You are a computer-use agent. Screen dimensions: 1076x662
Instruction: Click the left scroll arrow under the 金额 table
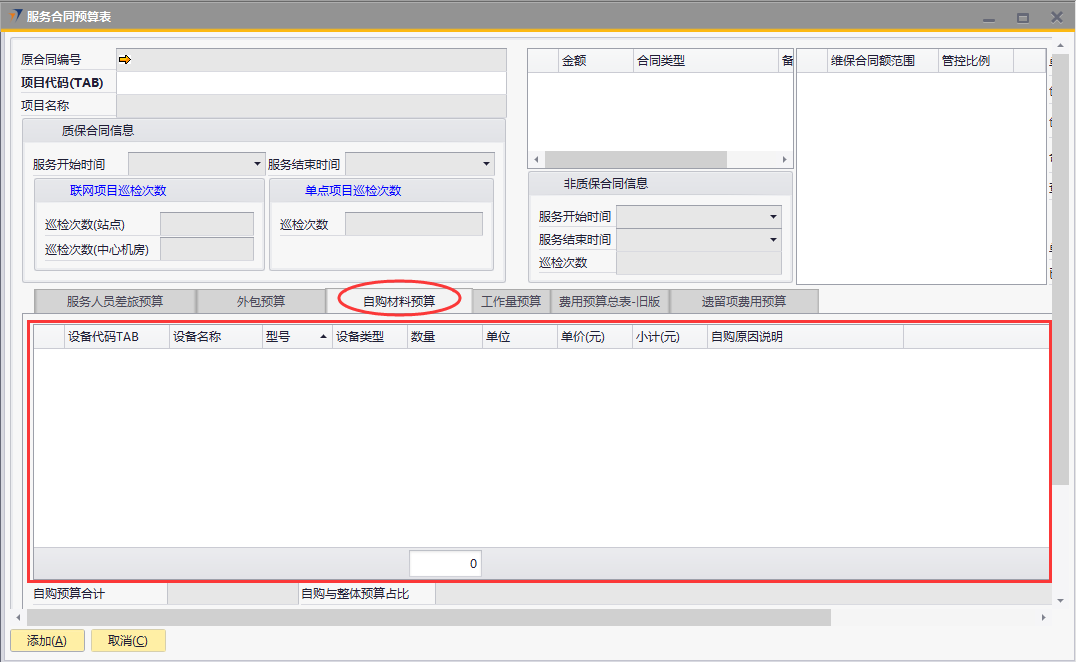coord(535,160)
